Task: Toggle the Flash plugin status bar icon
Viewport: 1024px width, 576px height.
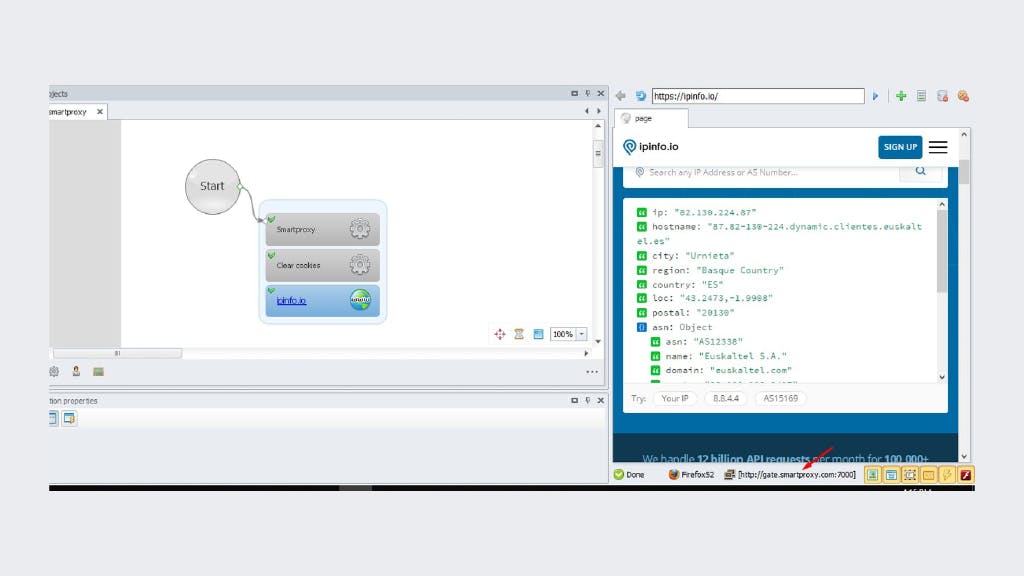Action: pos(965,475)
